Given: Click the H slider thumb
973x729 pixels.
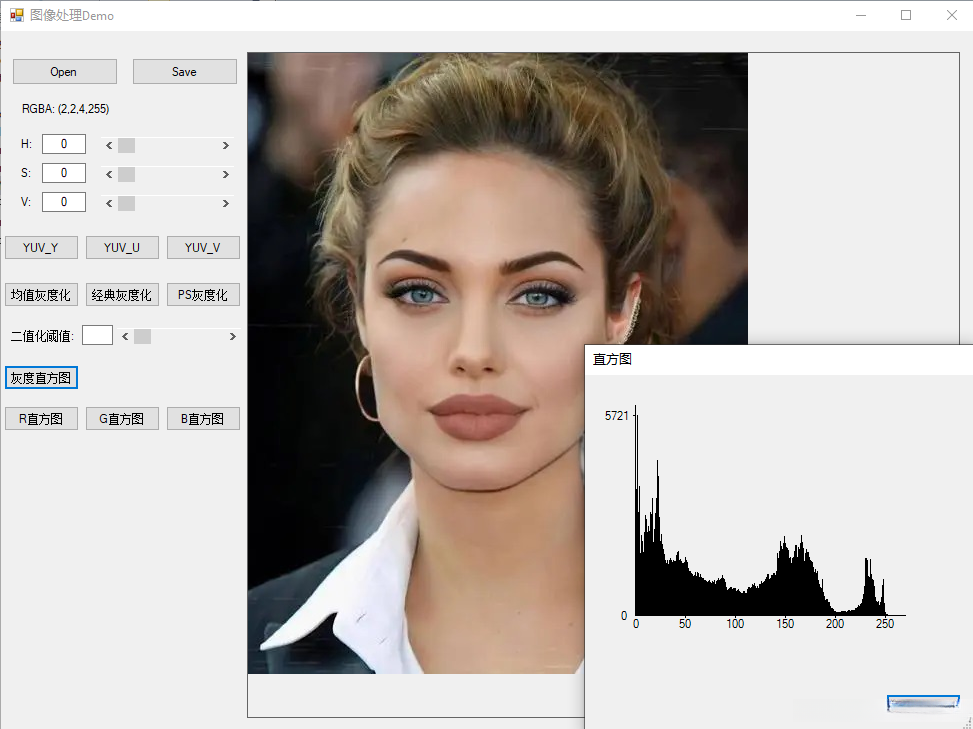Looking at the screenshot, I should pyautogui.click(x=127, y=145).
